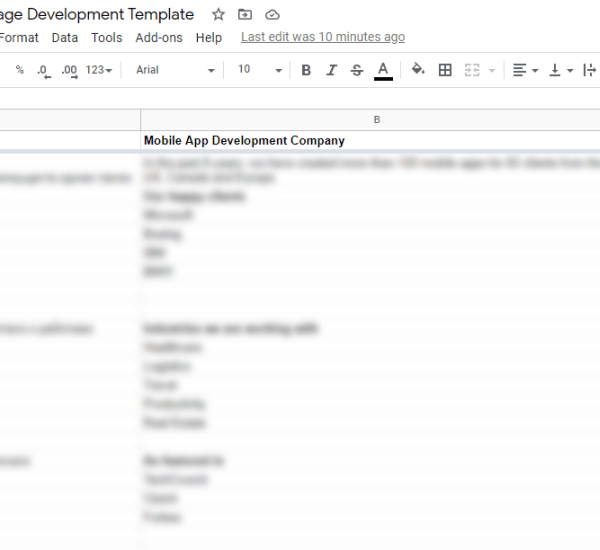Viewport: 600px width, 550px height.
Task: Open the font size 10 dropdown
Action: point(259,70)
